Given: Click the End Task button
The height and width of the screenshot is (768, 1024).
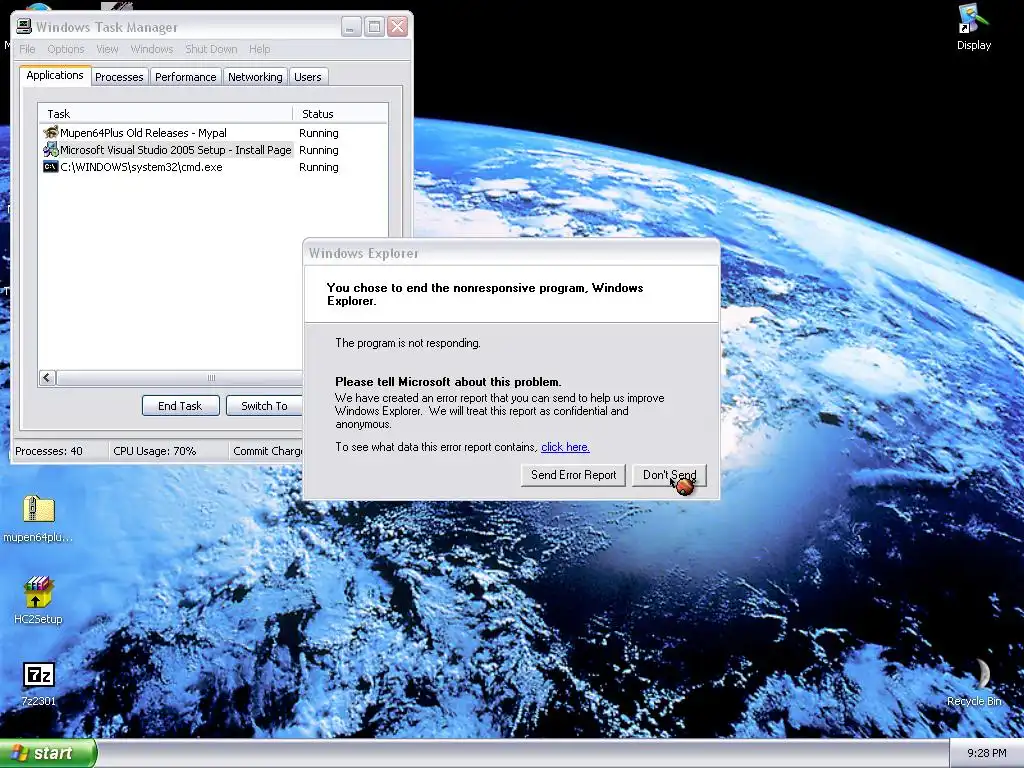Looking at the screenshot, I should (180, 406).
